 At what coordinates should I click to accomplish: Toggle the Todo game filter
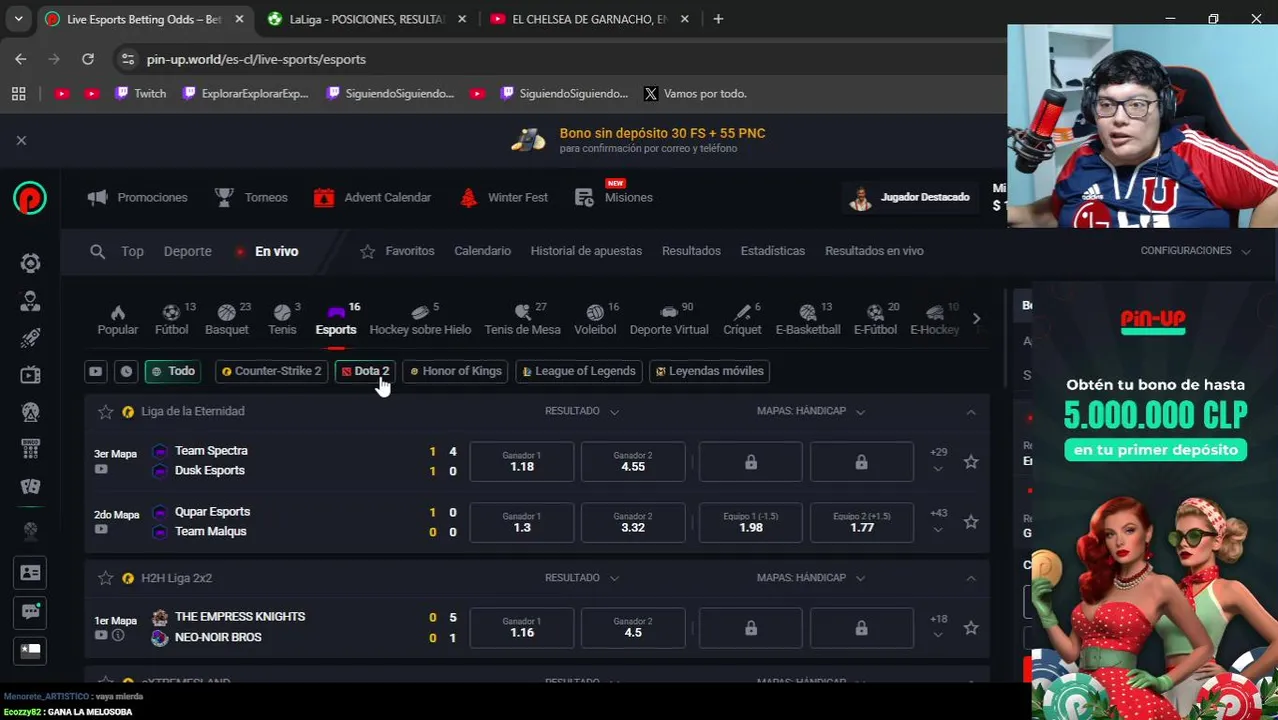pyautogui.click(x=173, y=371)
